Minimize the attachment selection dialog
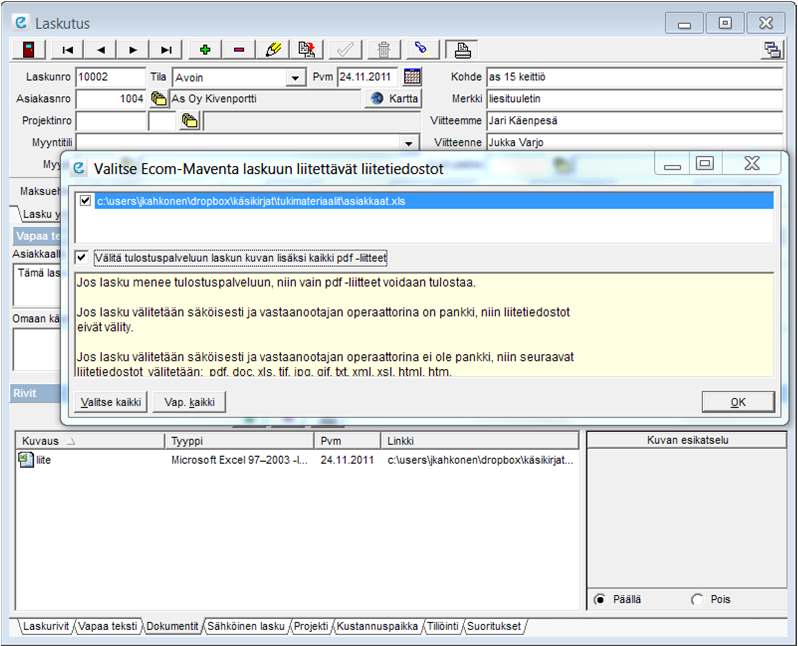The height and width of the screenshot is (646, 798). 672,164
